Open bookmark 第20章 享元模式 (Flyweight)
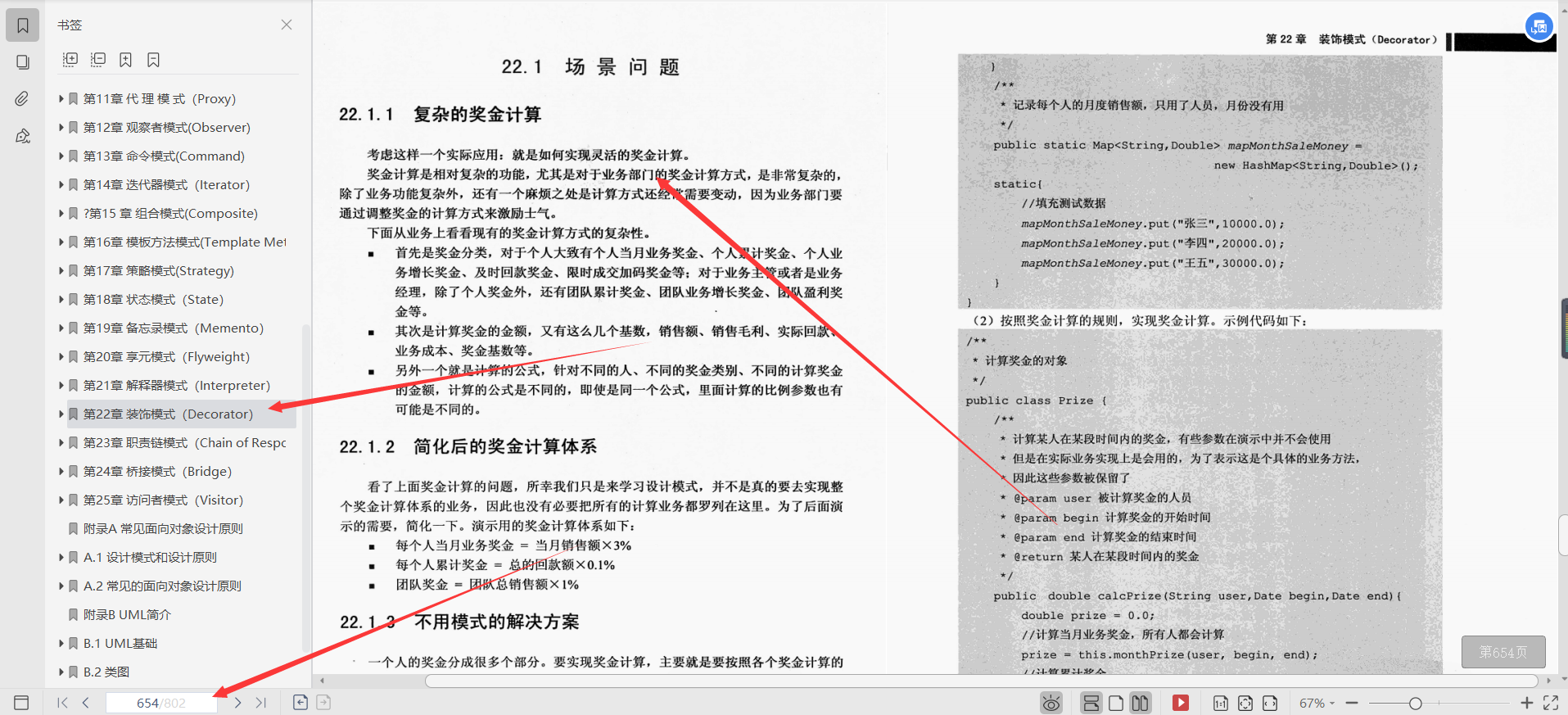Screen dimensions: 1568x715 [166, 356]
